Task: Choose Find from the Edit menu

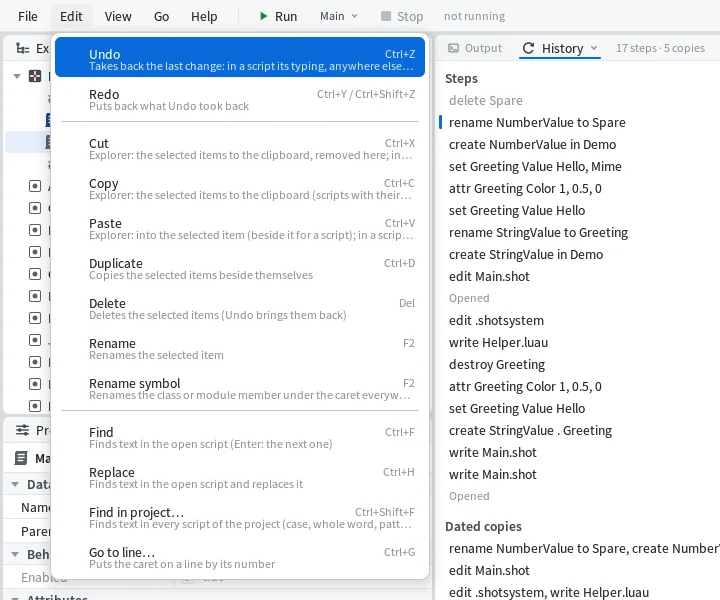Action: [x=240, y=437]
